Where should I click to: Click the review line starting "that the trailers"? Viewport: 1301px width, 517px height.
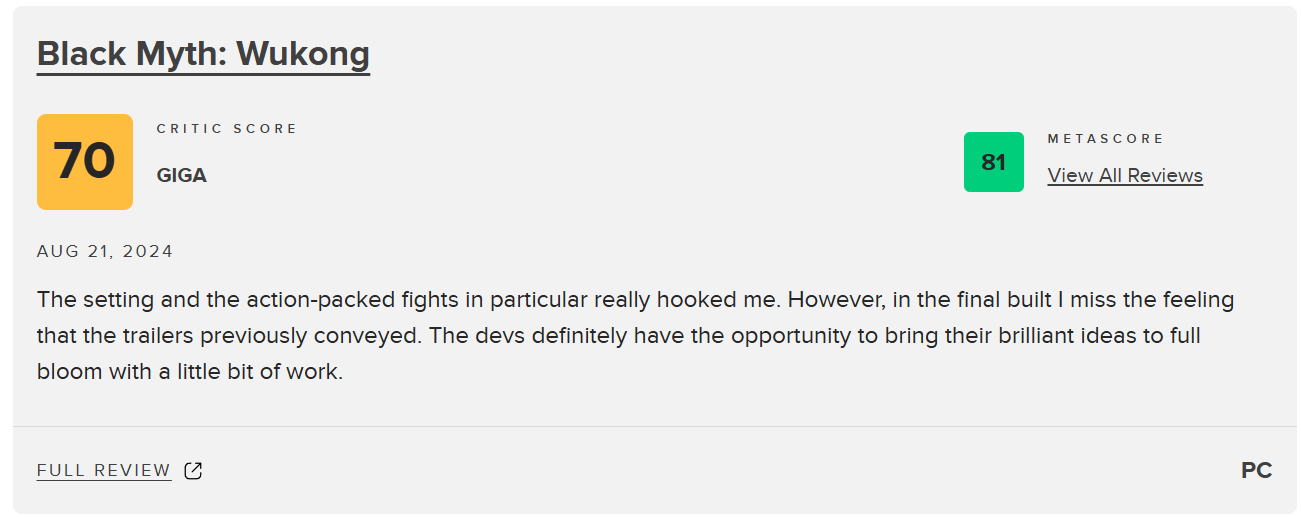coord(619,336)
